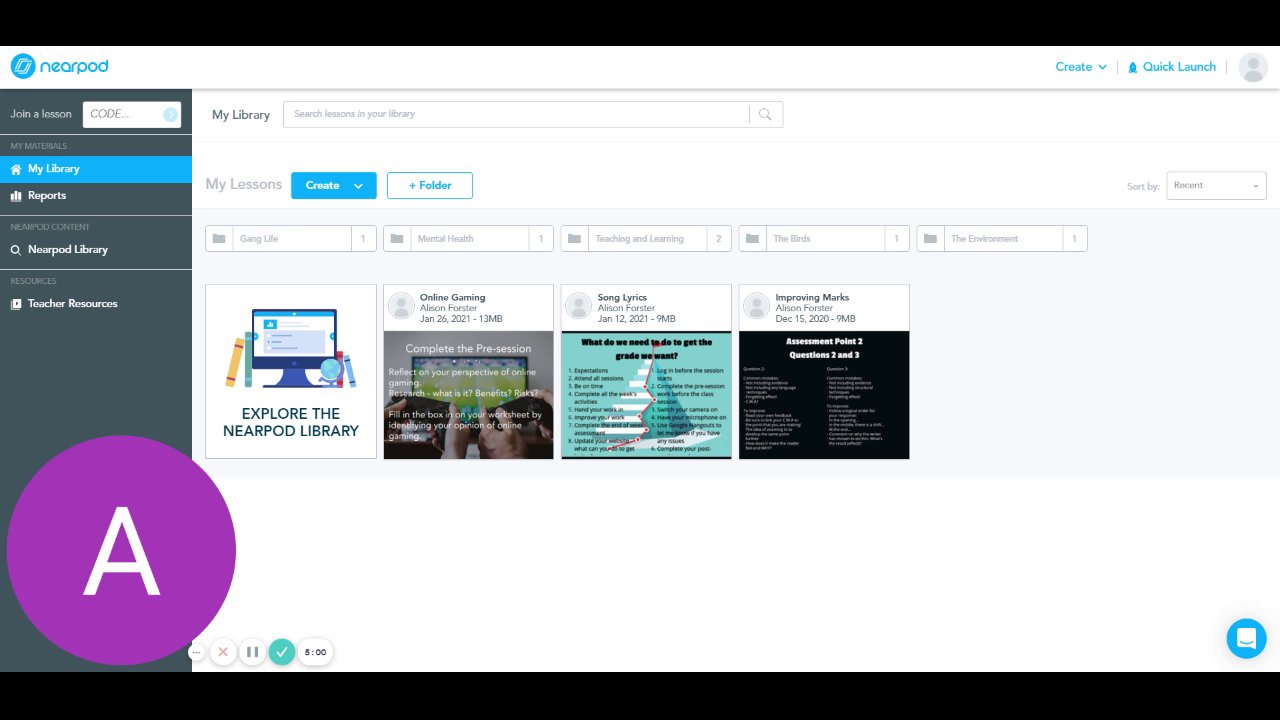Click the + Folder button
This screenshot has width=1280, height=720.
[x=430, y=185]
